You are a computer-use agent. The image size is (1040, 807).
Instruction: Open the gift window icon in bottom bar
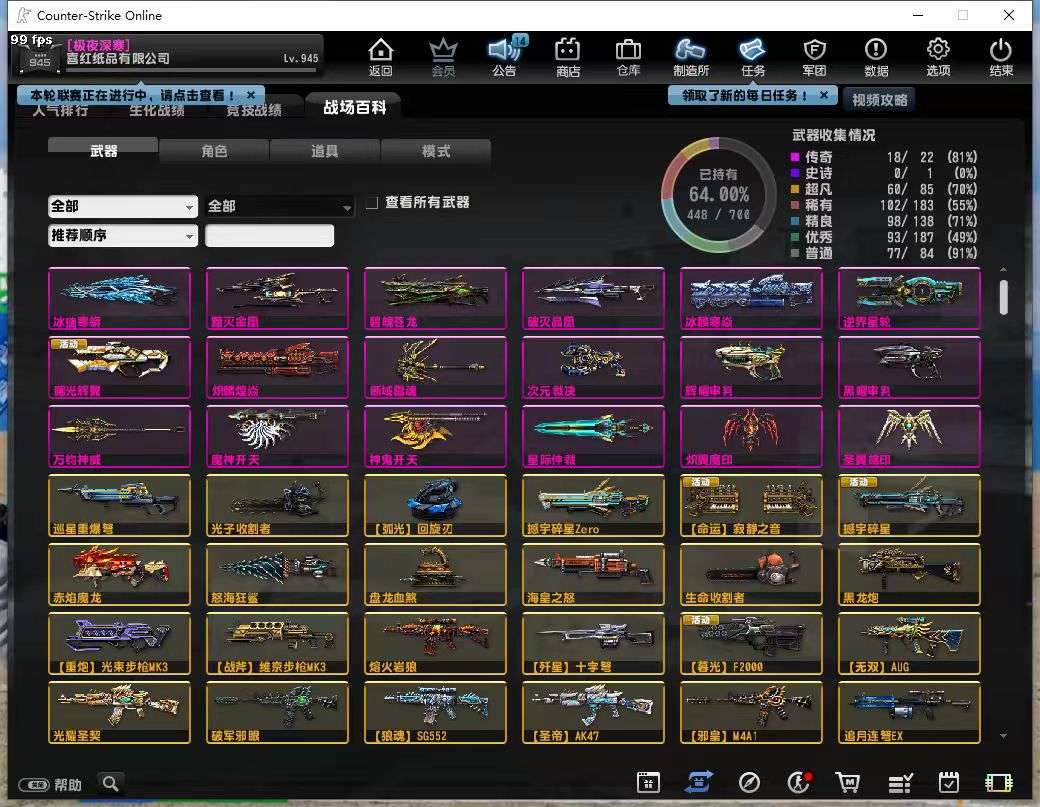[x=648, y=782]
